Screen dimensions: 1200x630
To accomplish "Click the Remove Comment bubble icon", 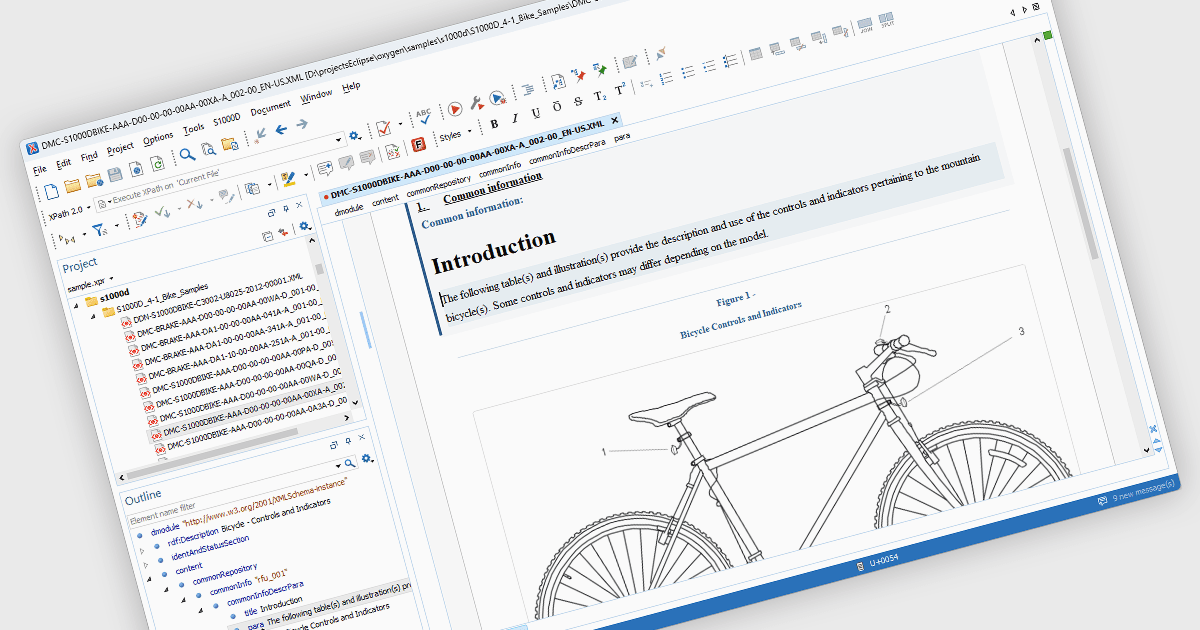I will coord(367,158).
